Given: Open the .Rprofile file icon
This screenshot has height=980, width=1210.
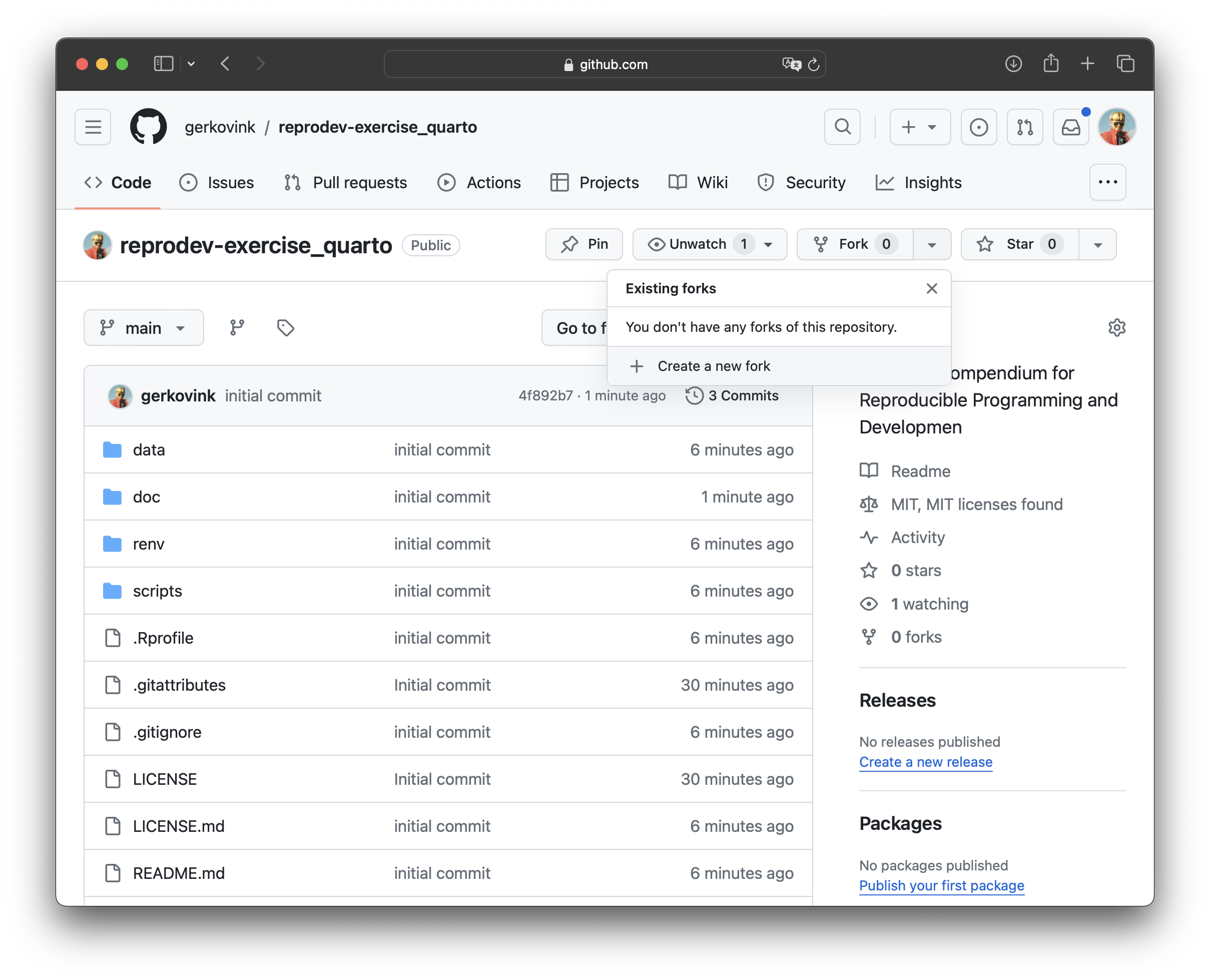Looking at the screenshot, I should pos(113,638).
